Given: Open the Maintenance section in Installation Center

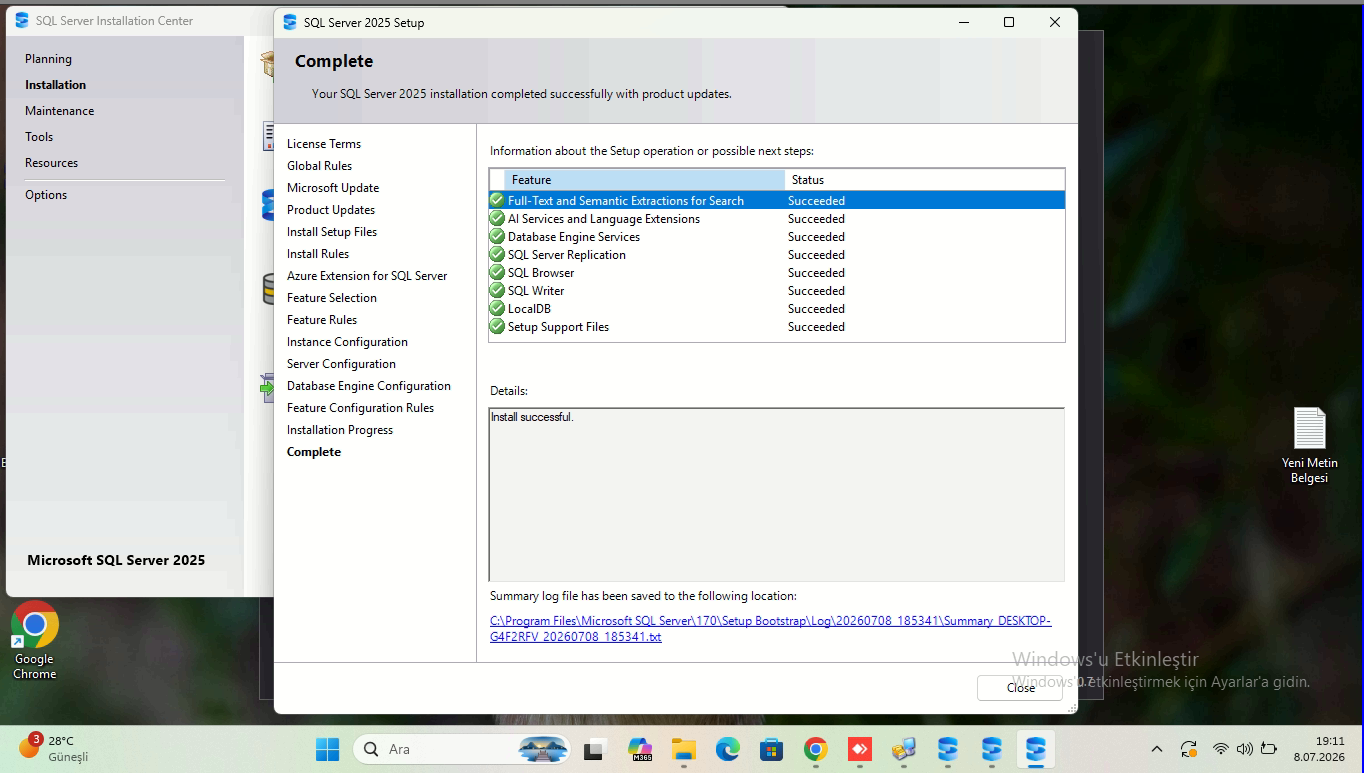Looking at the screenshot, I should point(60,111).
